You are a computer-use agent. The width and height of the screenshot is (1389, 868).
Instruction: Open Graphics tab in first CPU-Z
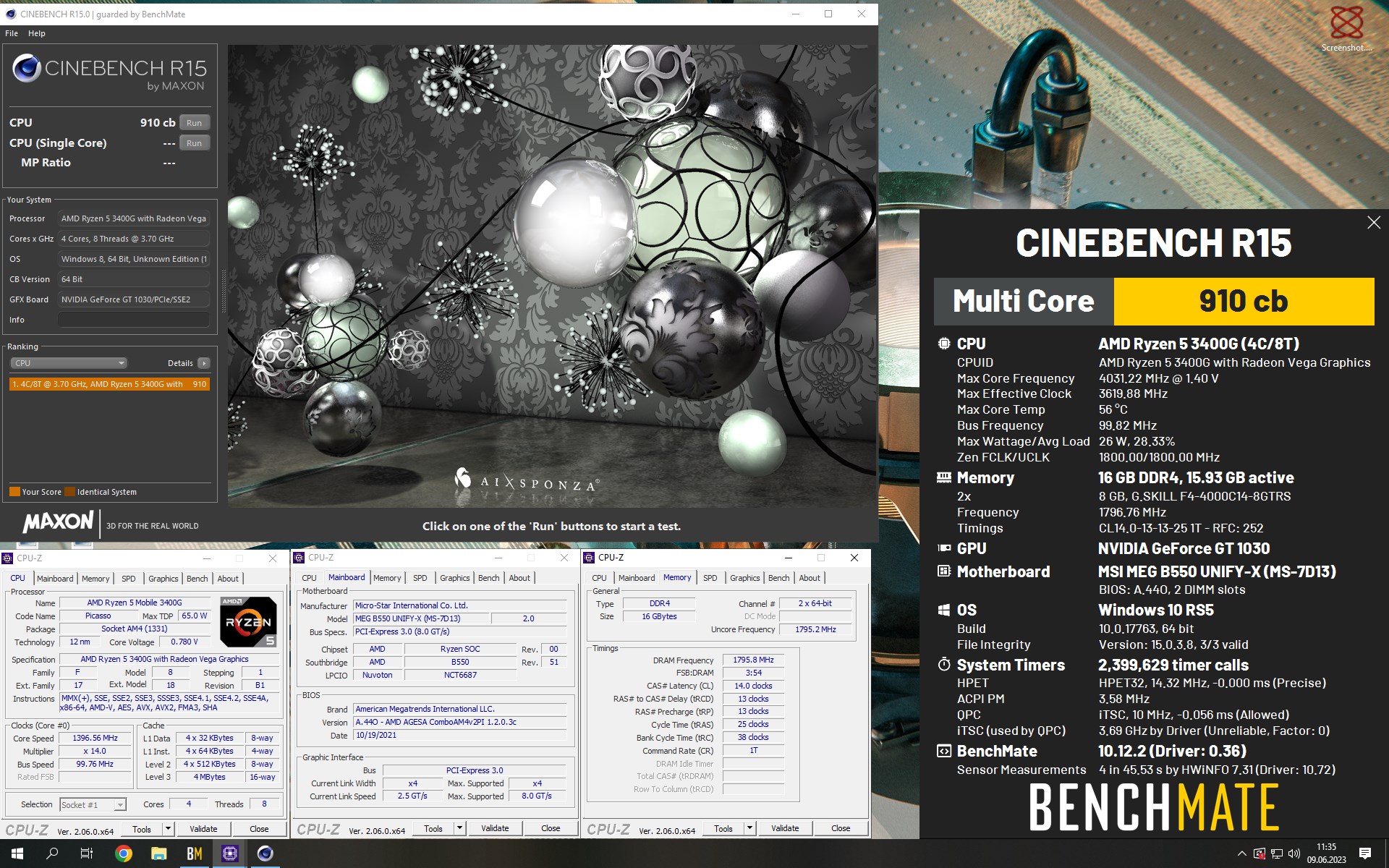coord(163,579)
